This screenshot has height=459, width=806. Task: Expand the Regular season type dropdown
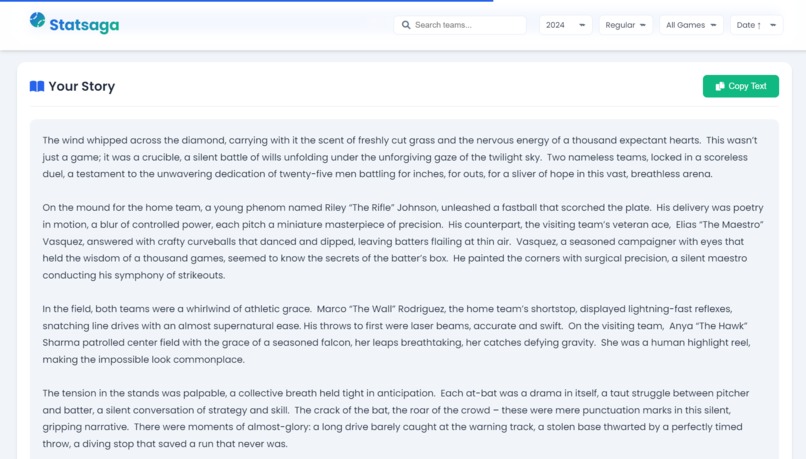click(626, 25)
